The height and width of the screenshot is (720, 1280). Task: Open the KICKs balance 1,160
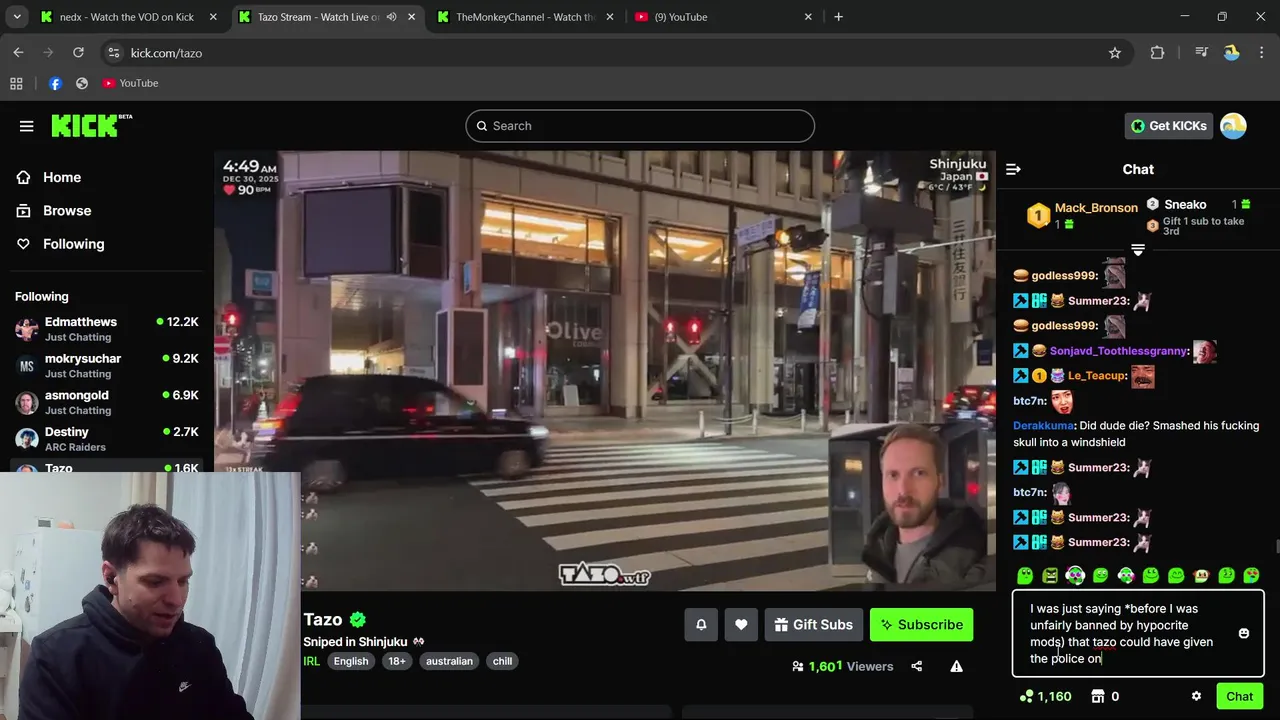(1045, 697)
